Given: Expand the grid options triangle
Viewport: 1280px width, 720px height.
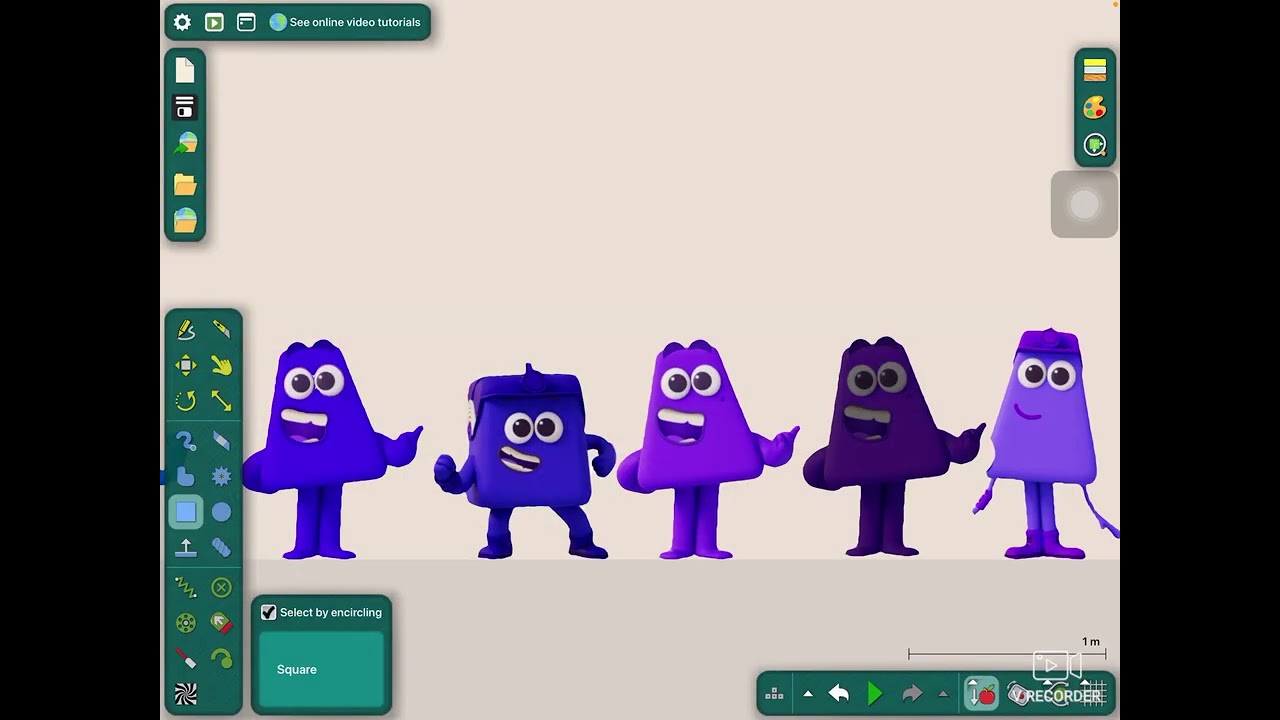Looking at the screenshot, I should (x=1085, y=684).
